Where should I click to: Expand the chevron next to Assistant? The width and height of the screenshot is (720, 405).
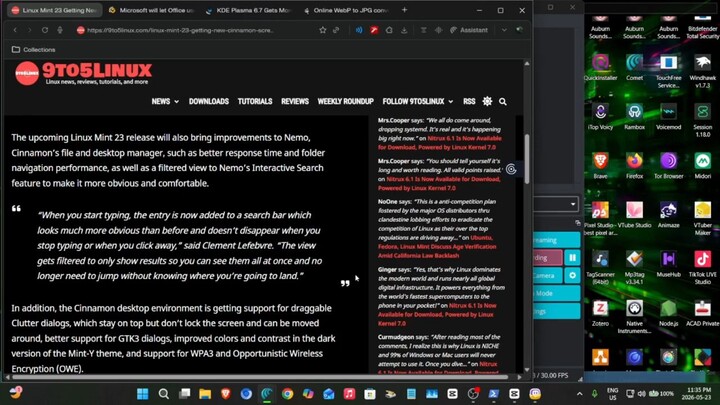tap(504, 30)
